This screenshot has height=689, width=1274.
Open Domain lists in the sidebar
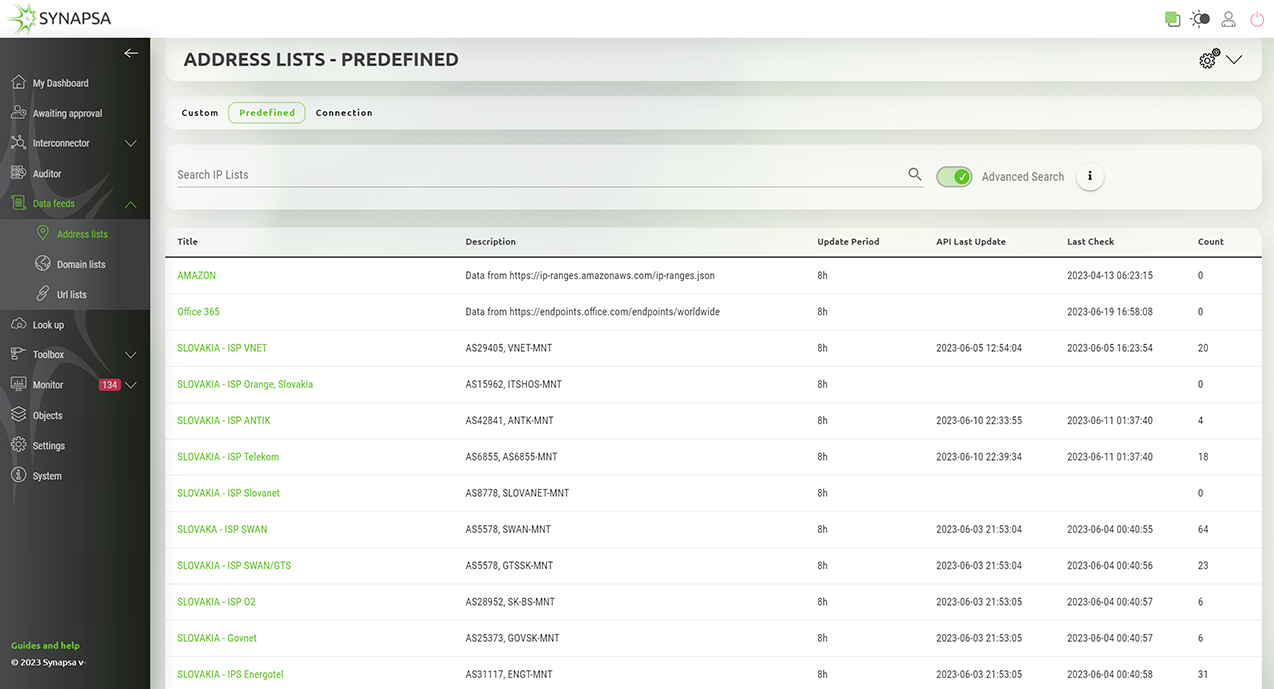pos(81,264)
